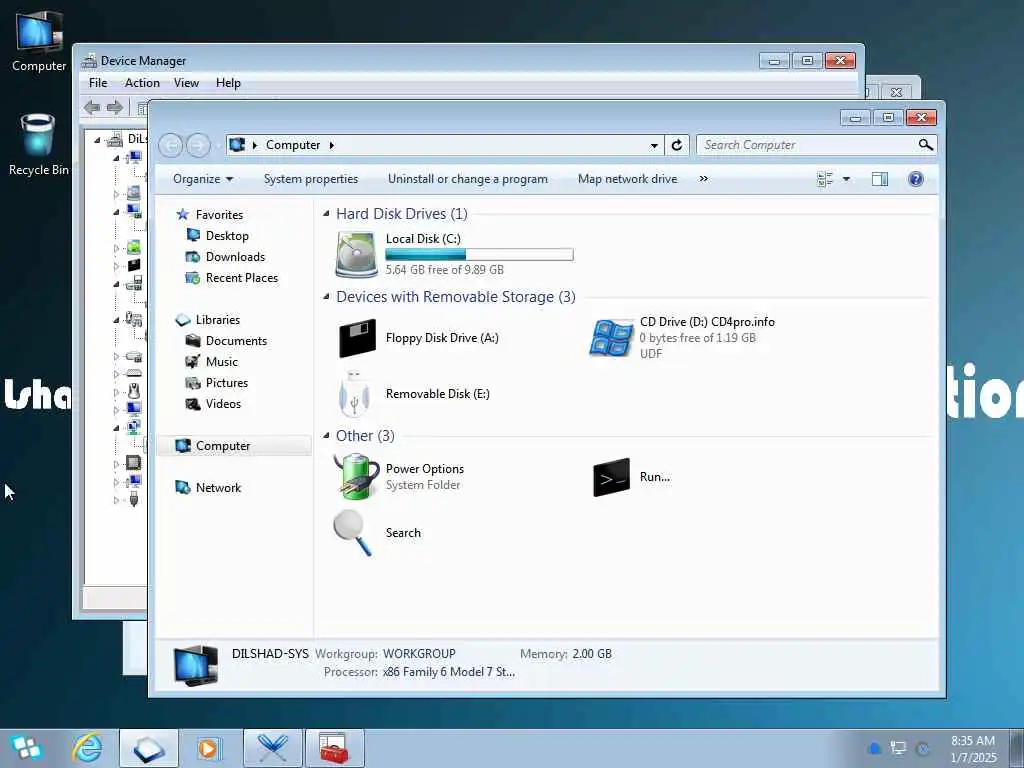Viewport: 1024px width, 768px height.
Task: Toggle the preview pane button
Action: pos(880,179)
